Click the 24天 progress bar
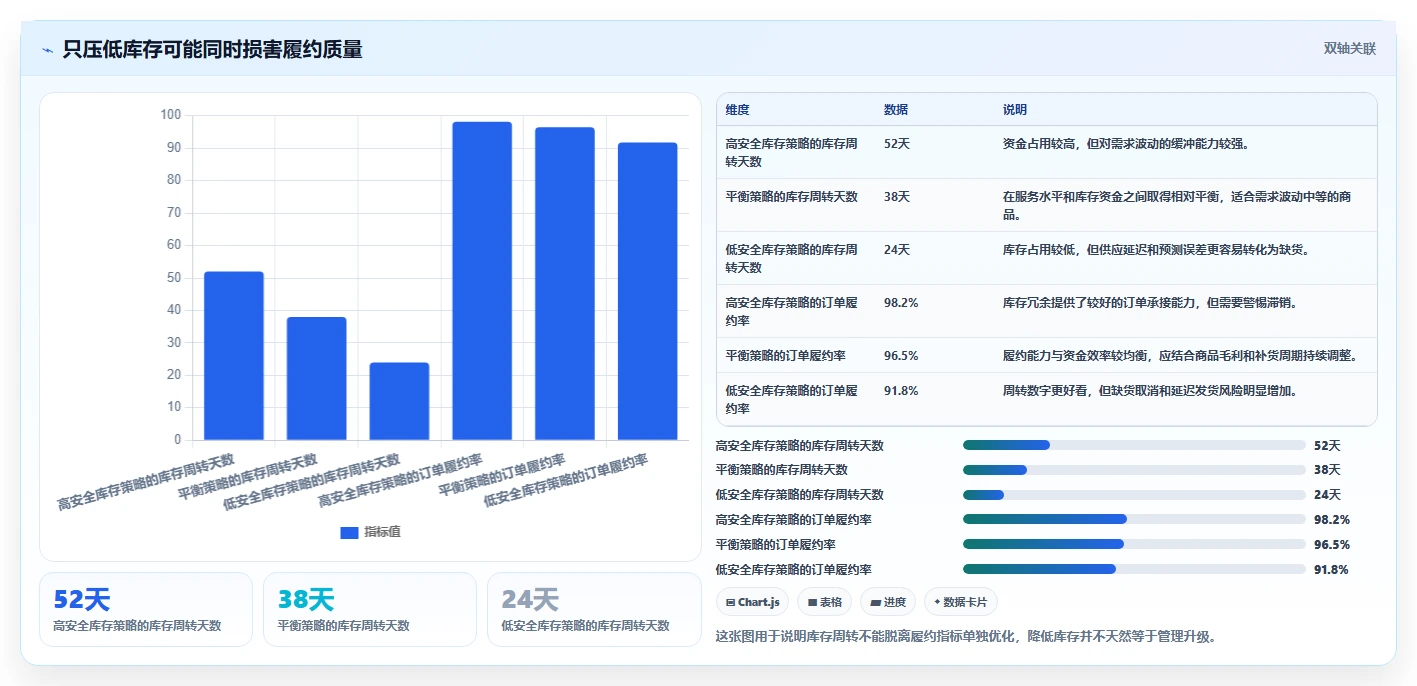Viewport: 1417px width, 686px height. [x=1134, y=495]
